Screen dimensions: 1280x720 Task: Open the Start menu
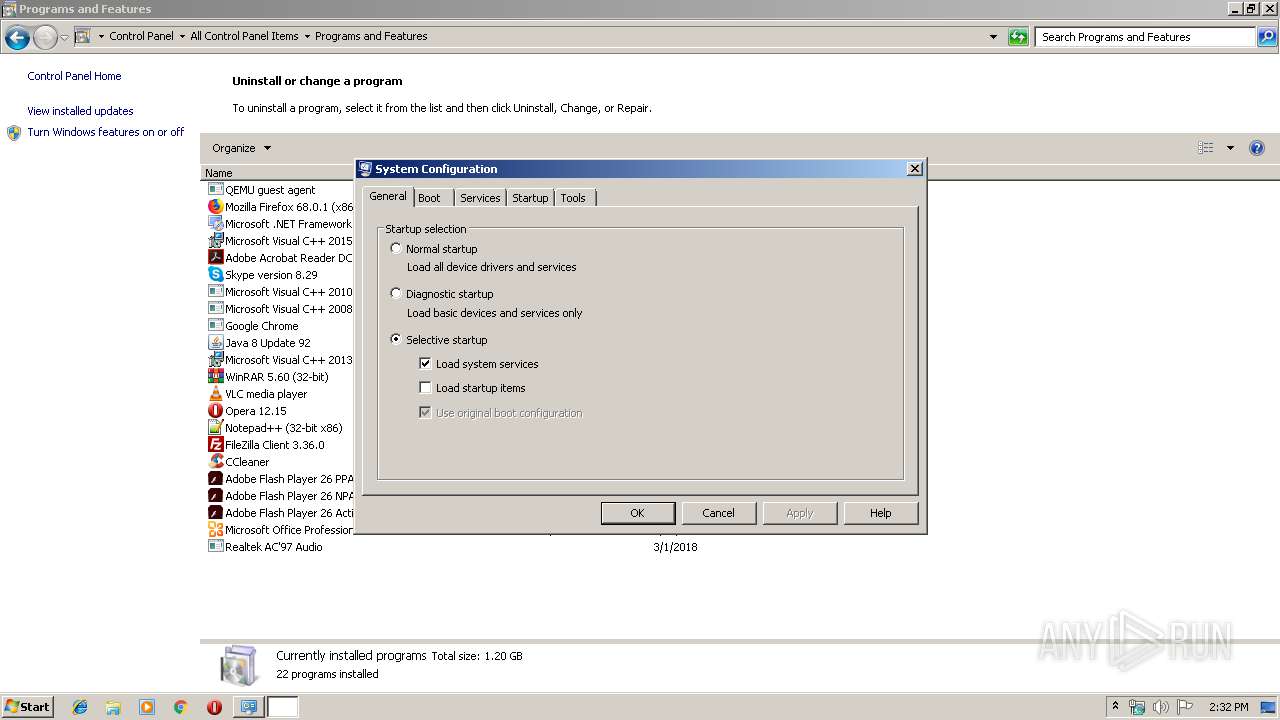pos(27,707)
